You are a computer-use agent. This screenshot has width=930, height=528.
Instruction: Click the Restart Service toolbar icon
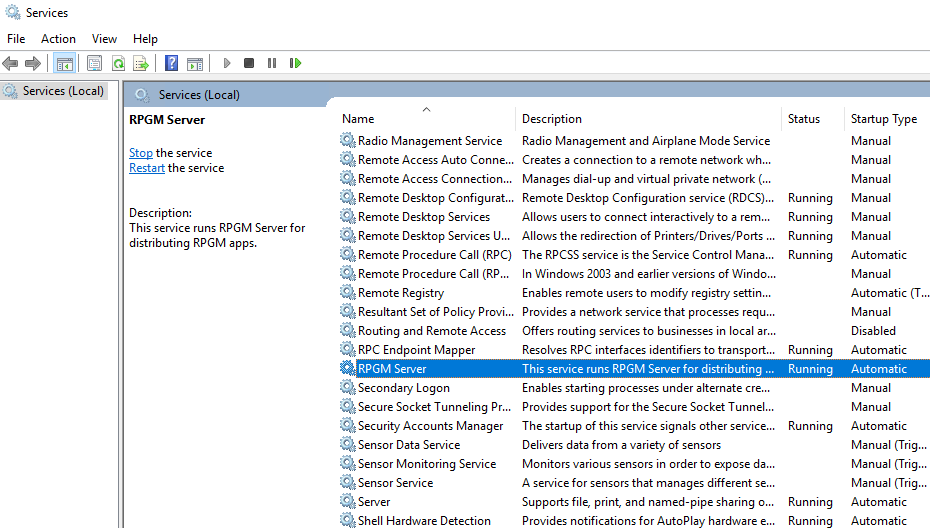coord(295,63)
